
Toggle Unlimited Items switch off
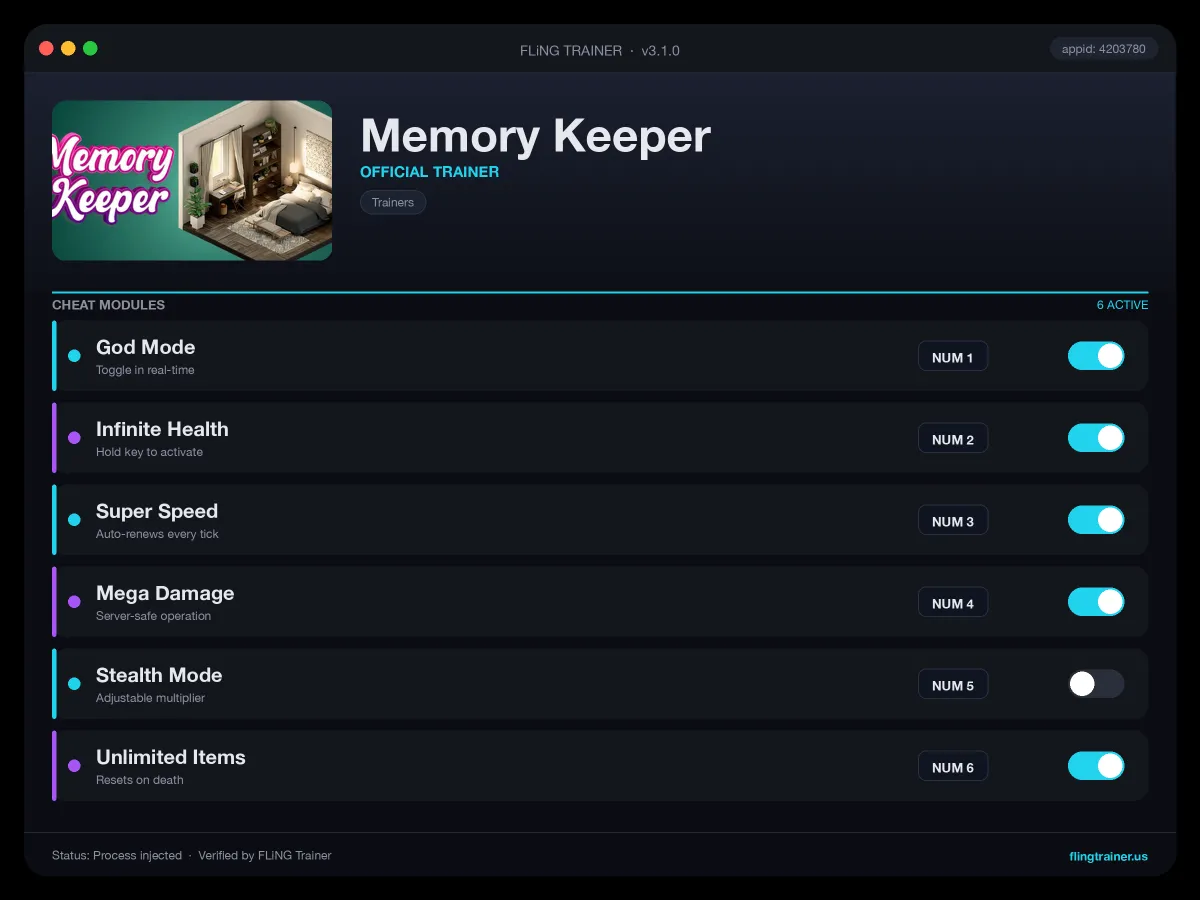click(1096, 766)
